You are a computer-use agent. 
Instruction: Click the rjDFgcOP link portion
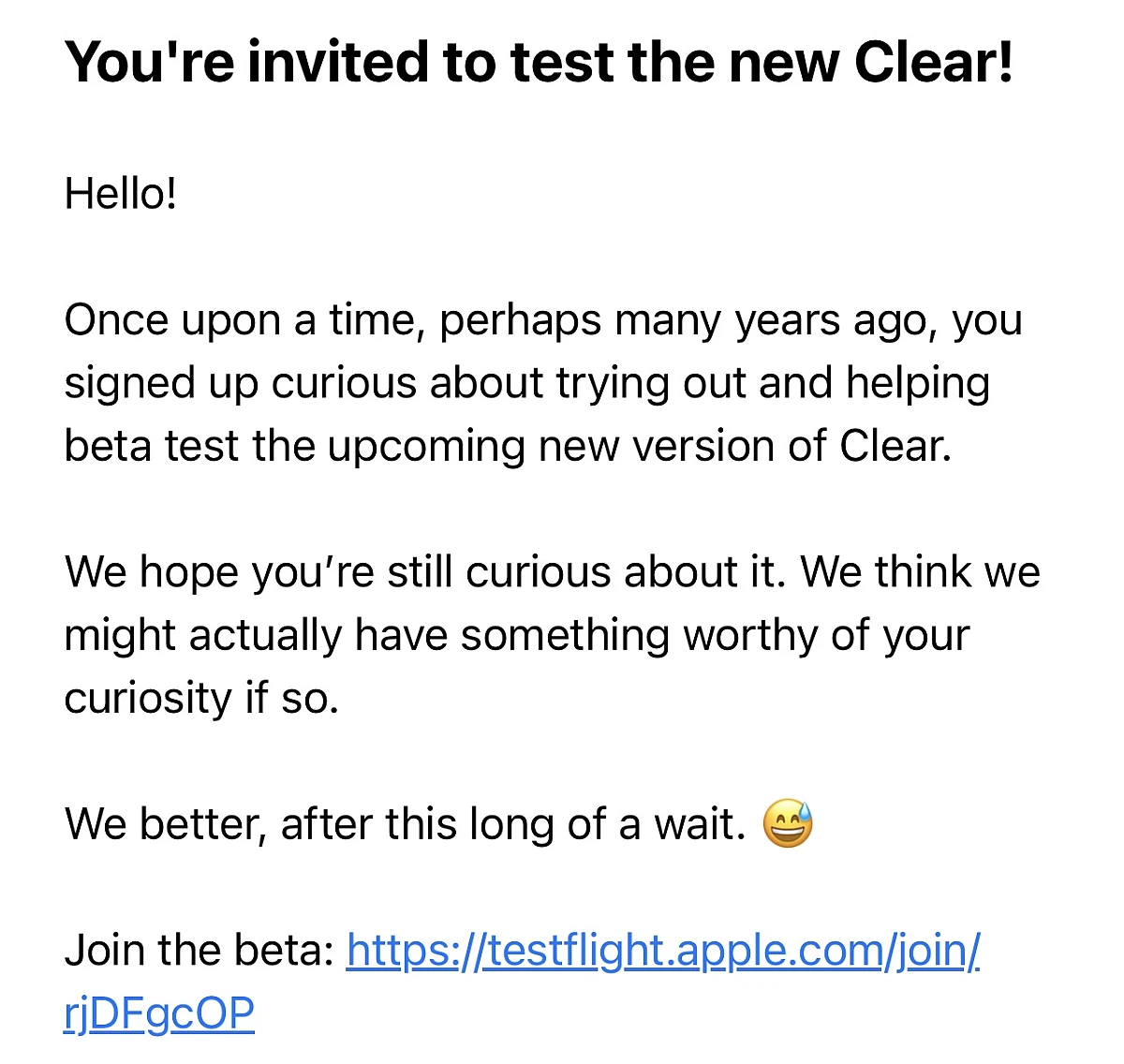[159, 1013]
